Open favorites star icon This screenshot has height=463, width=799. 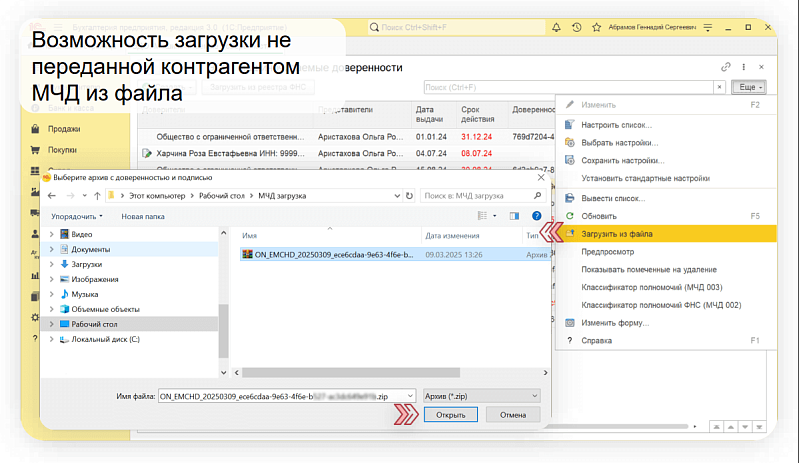[596, 28]
